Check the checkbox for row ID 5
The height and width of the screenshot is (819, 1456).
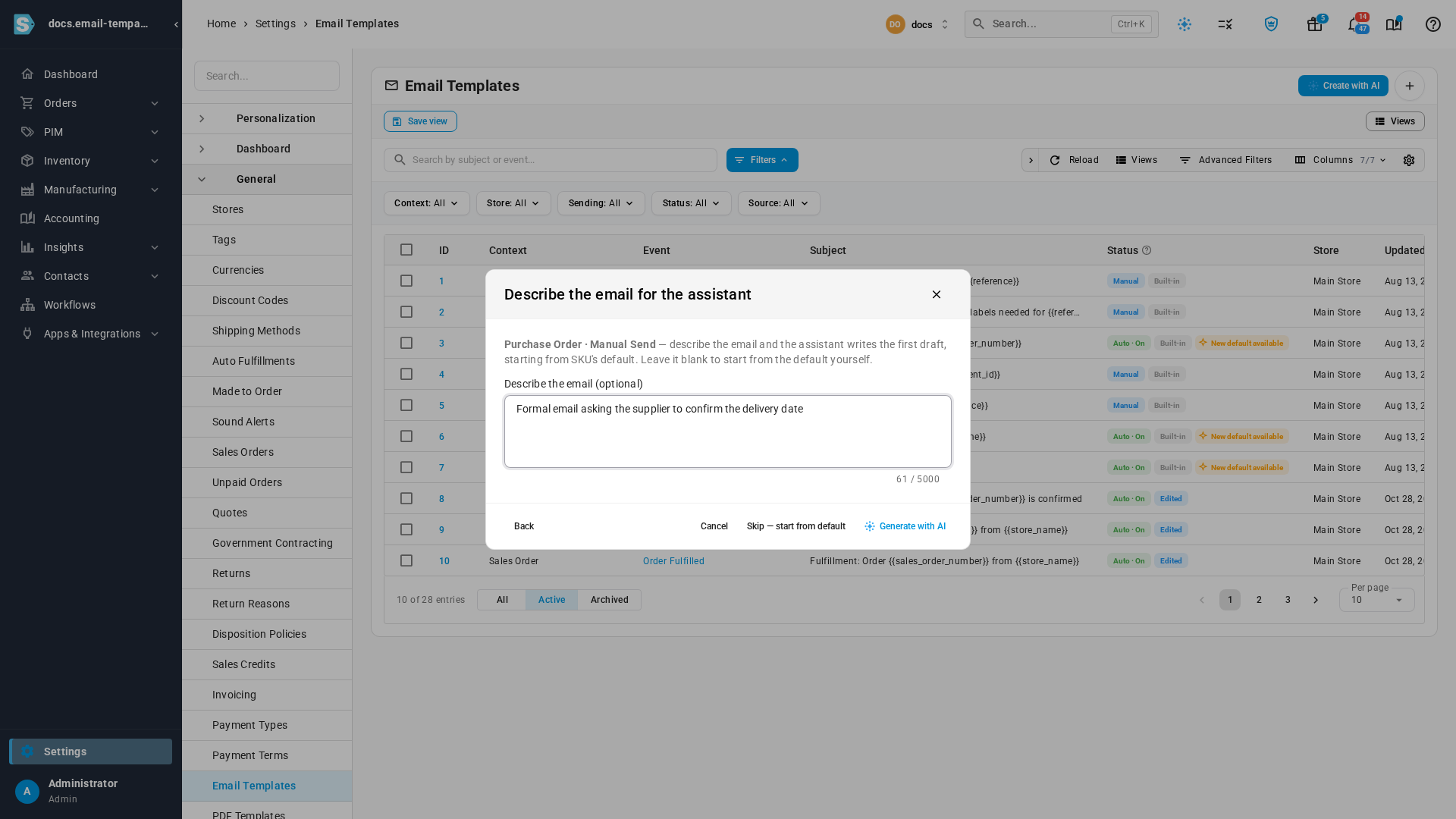[406, 405]
